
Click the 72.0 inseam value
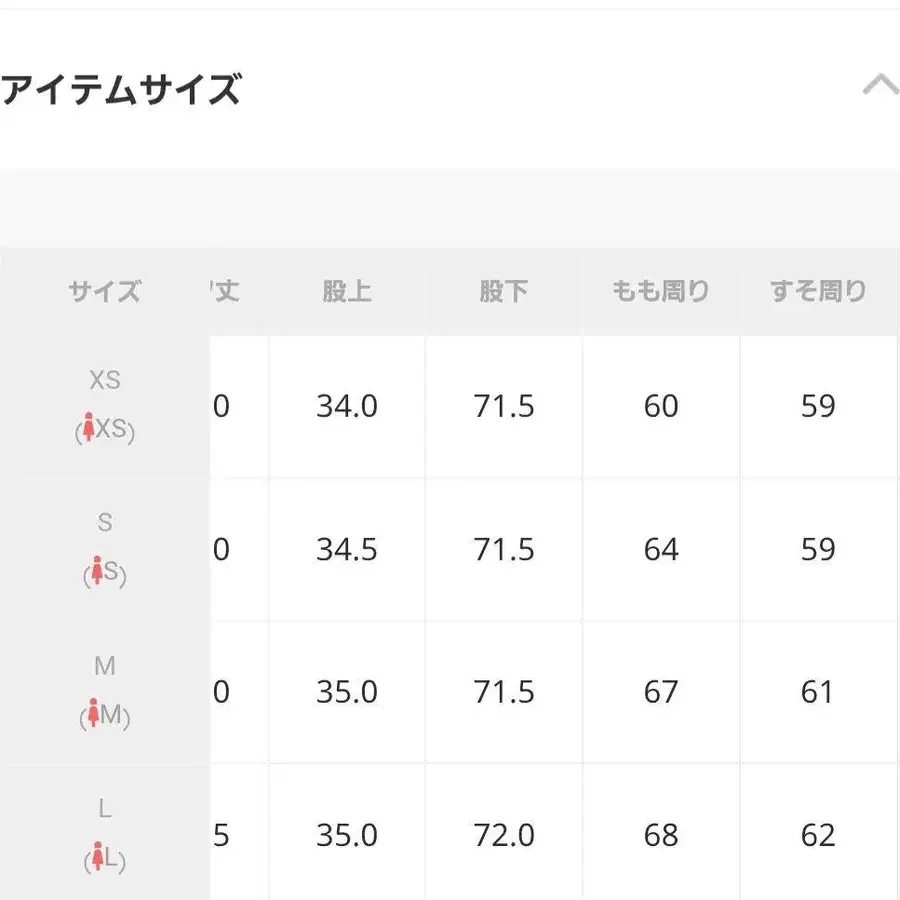click(x=504, y=835)
